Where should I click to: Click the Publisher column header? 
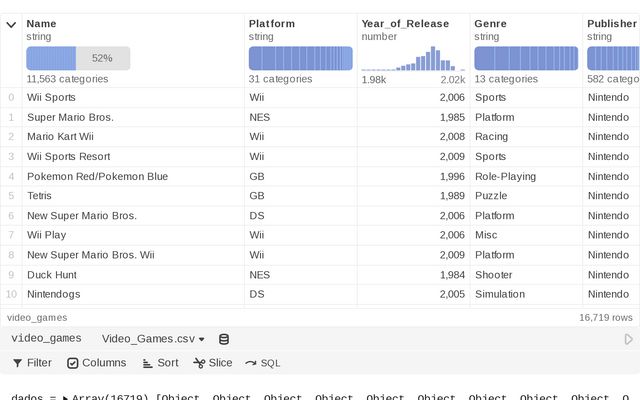(612, 24)
